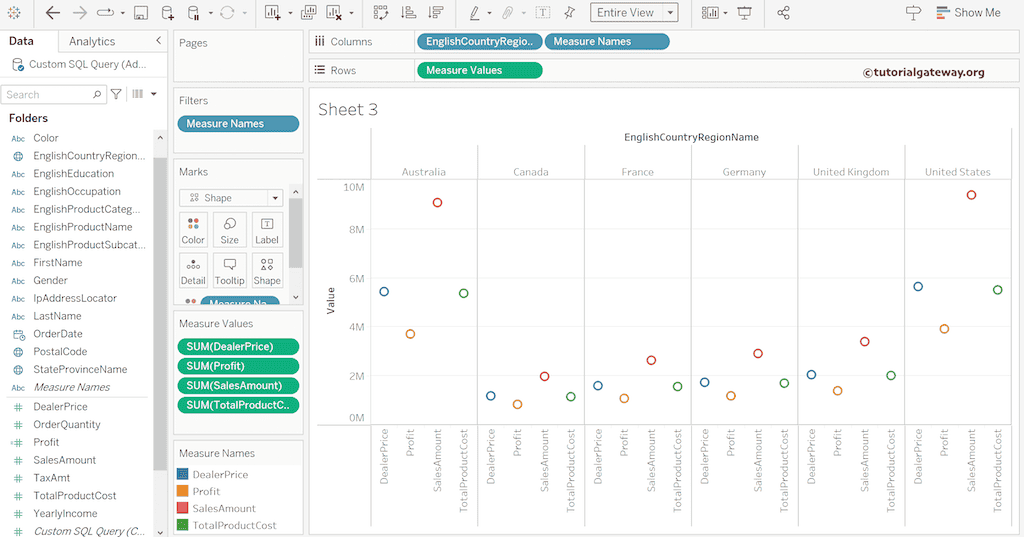
Task: Click the Run Update refresh icon
Action: point(227,12)
